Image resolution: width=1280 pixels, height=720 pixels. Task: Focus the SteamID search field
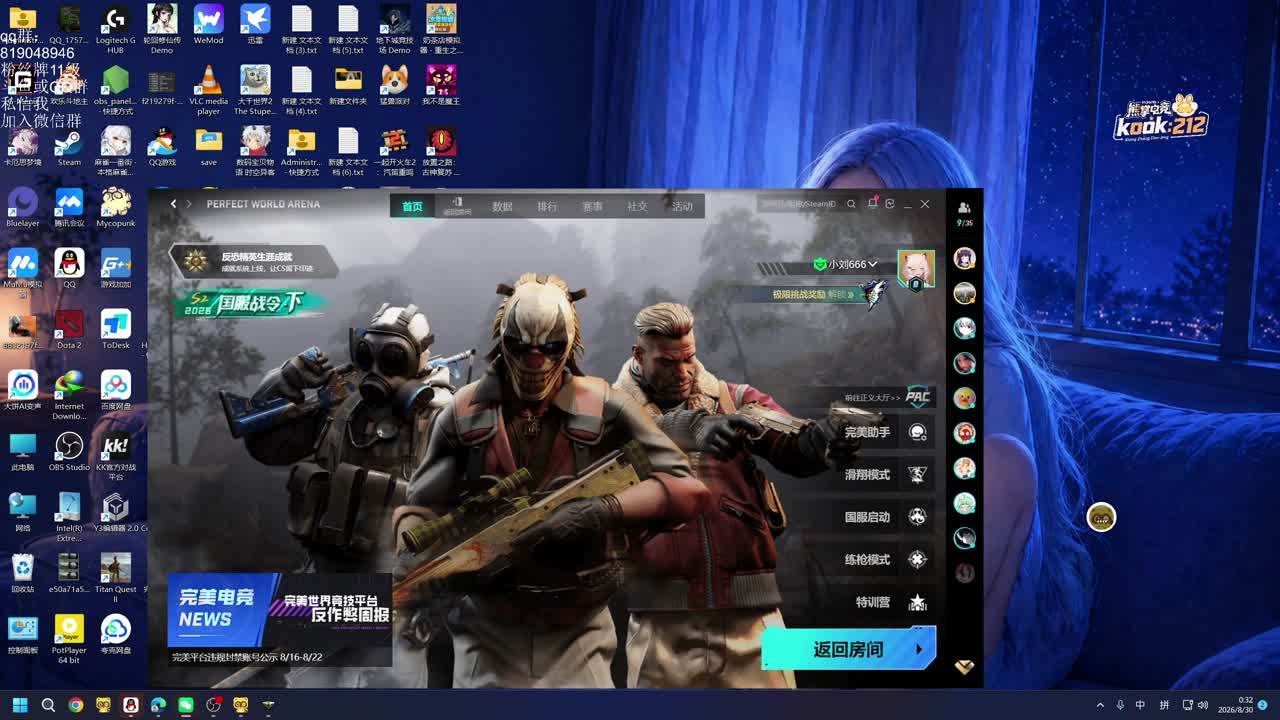(799, 204)
